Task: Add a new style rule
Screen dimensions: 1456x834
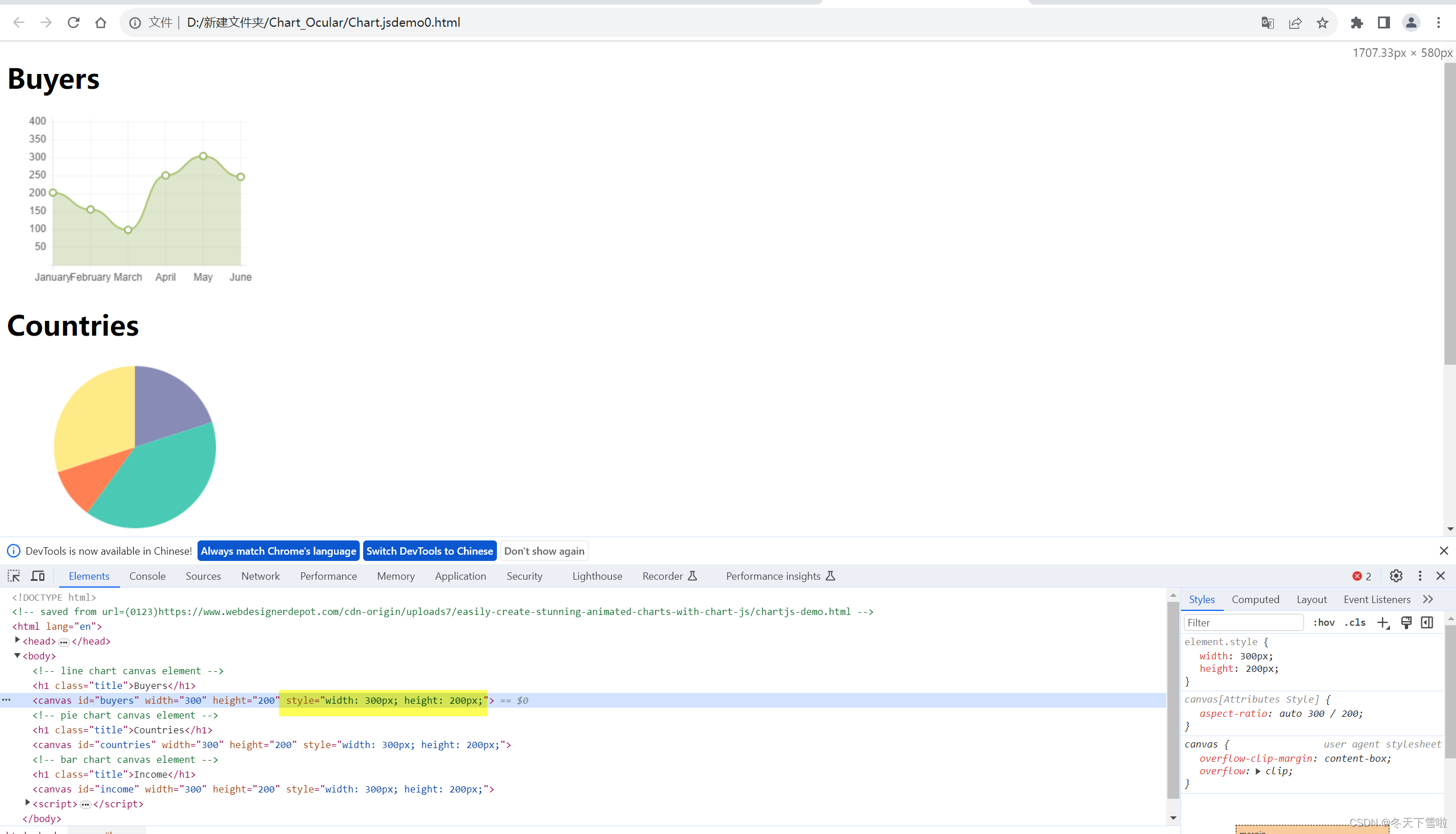Action: [x=1383, y=622]
